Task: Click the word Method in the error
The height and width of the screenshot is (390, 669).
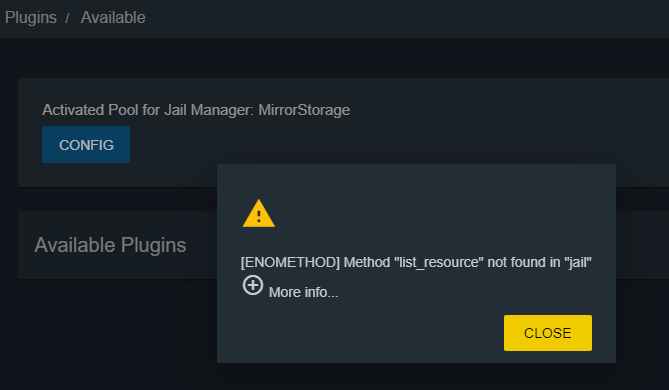Action: (367, 262)
